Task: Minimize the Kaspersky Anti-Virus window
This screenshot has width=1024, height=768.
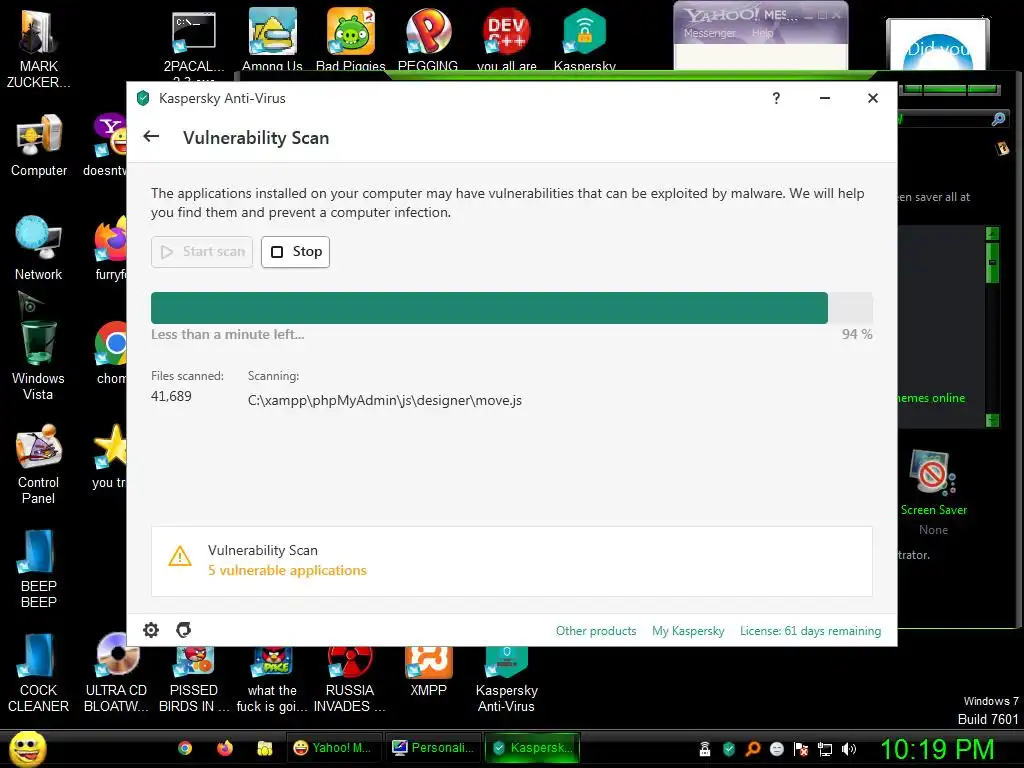Action: tap(825, 98)
